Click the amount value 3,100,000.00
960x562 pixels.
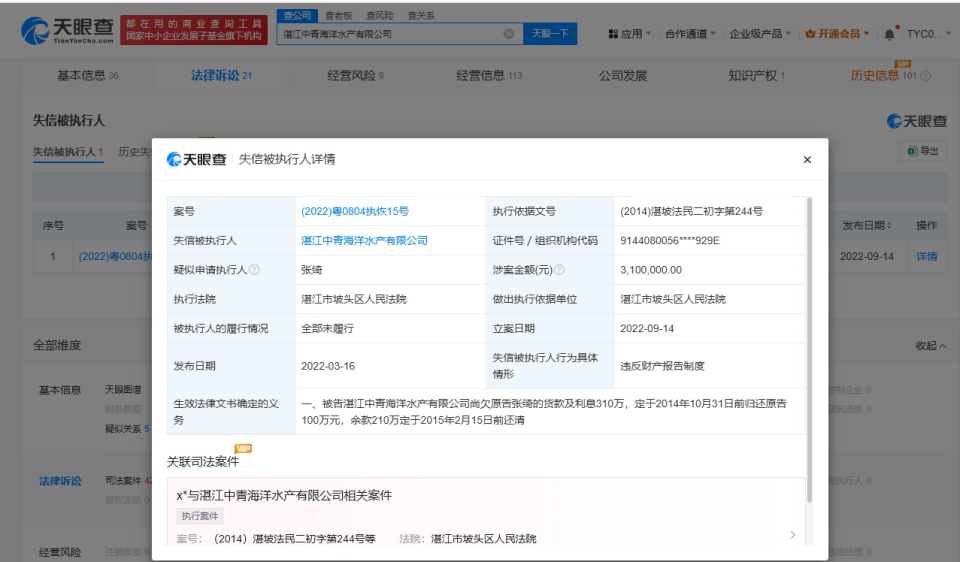point(651,270)
